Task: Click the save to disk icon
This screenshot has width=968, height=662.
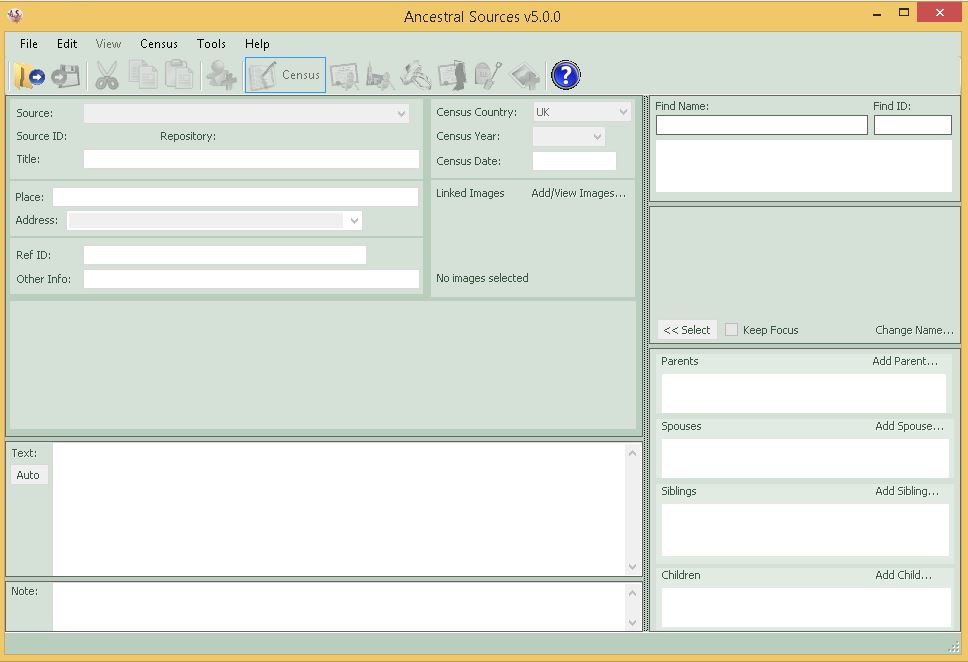Action: click(66, 75)
